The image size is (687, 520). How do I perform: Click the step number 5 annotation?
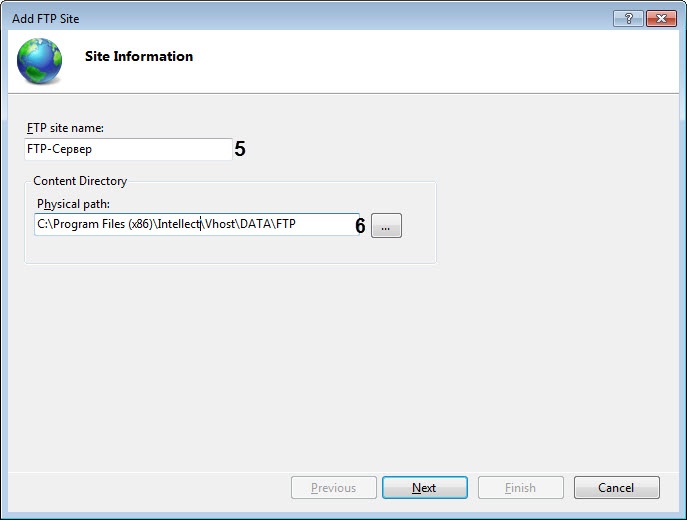(240, 150)
